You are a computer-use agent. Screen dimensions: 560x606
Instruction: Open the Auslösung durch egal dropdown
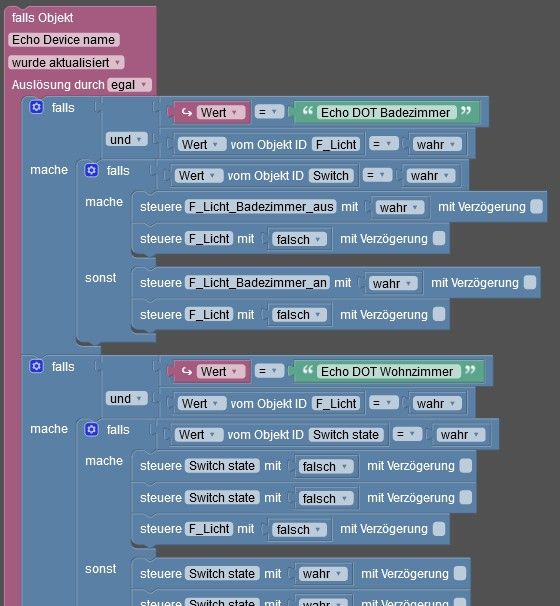click(x=129, y=85)
